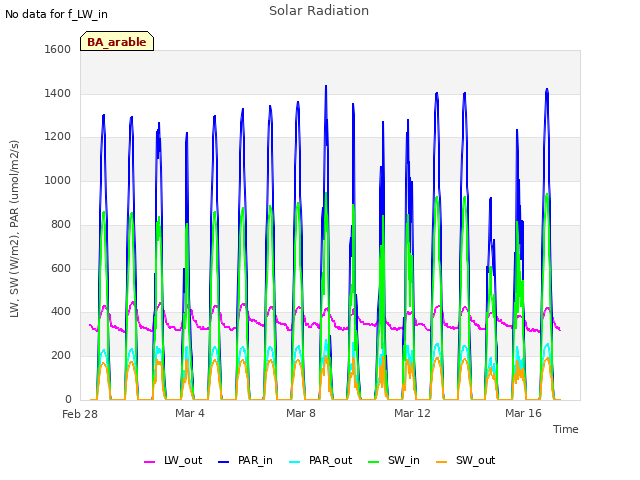Click the Mar 12 x-axis label
Viewport: 640px width, 480px height.
pyautogui.click(x=412, y=413)
